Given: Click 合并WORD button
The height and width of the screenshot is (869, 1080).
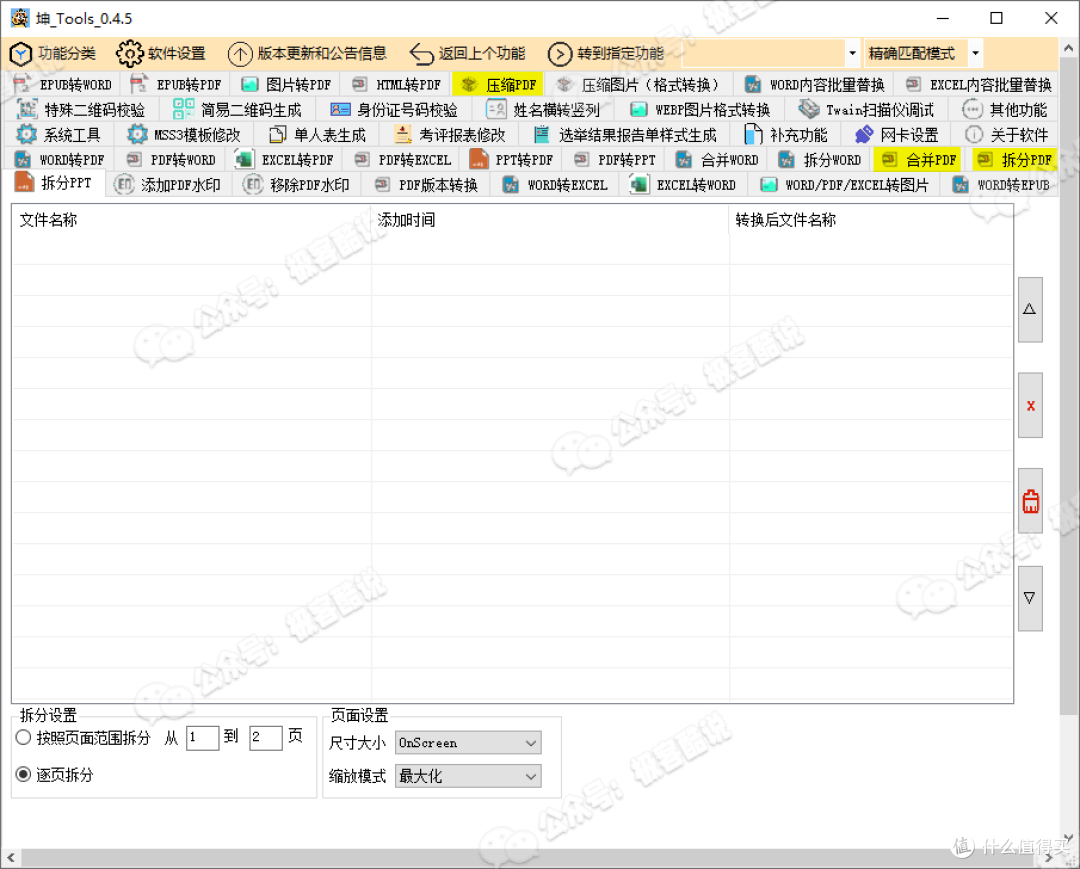Looking at the screenshot, I should tap(717, 160).
